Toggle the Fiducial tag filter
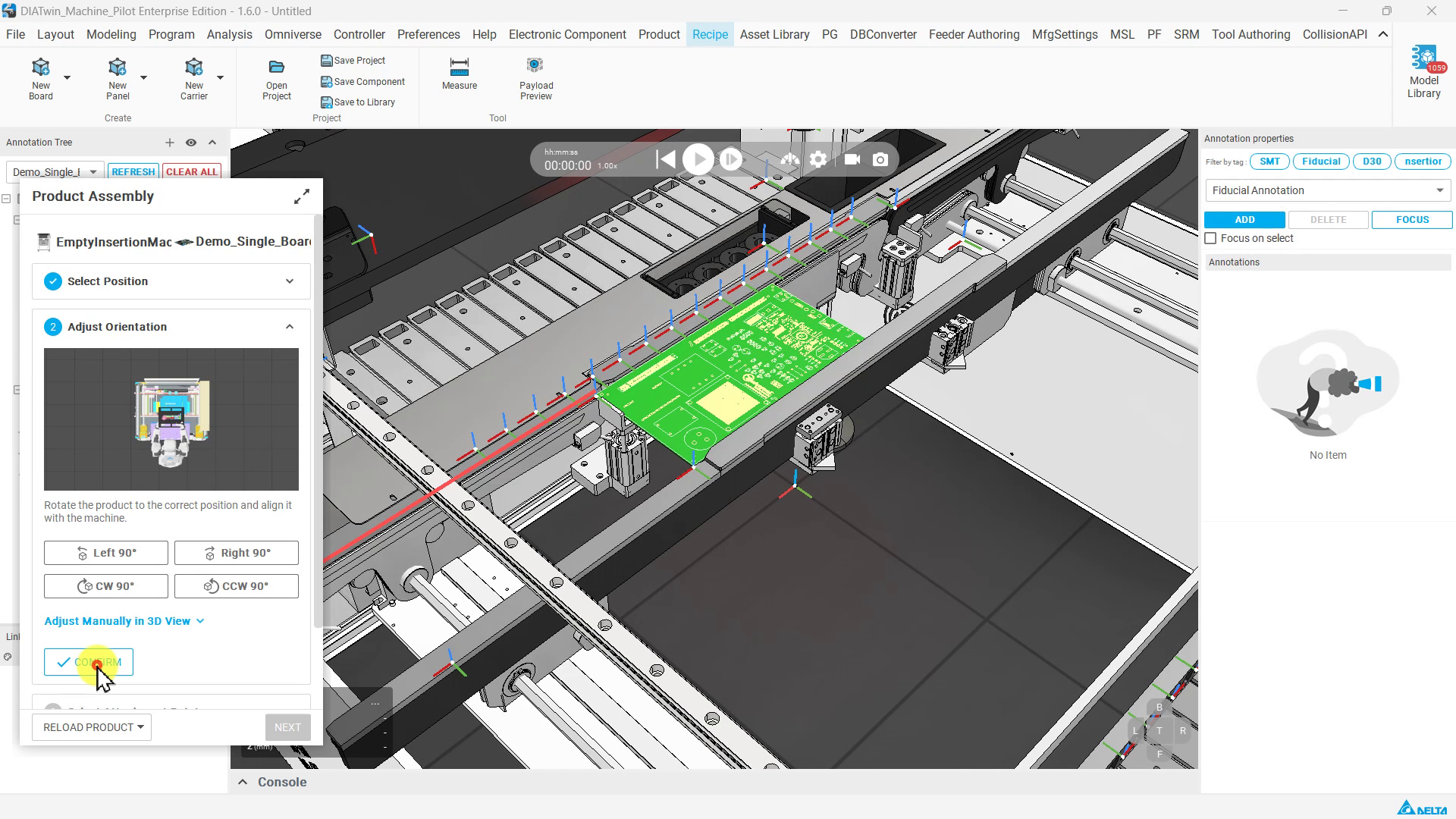The width and height of the screenshot is (1456, 819). tap(1322, 162)
